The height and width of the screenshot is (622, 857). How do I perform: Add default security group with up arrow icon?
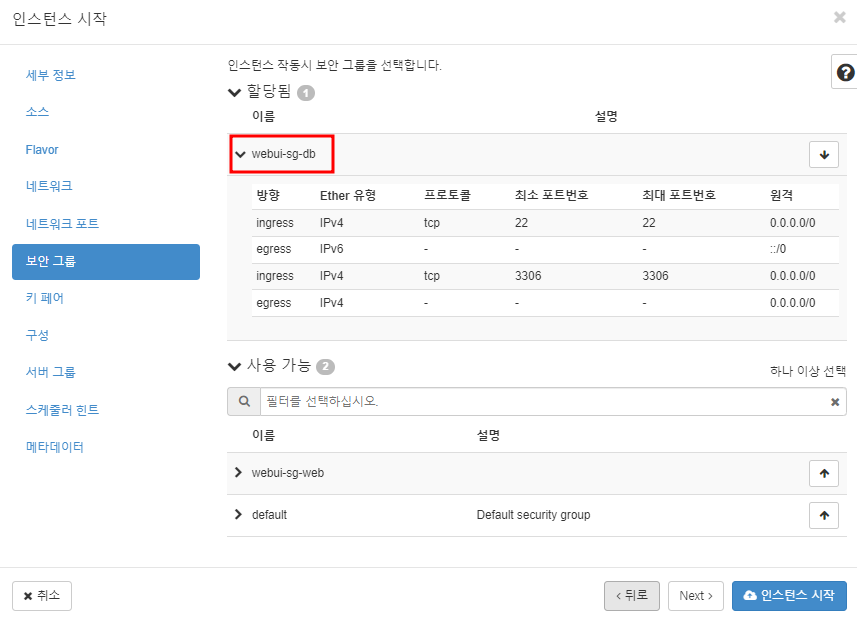click(x=824, y=515)
